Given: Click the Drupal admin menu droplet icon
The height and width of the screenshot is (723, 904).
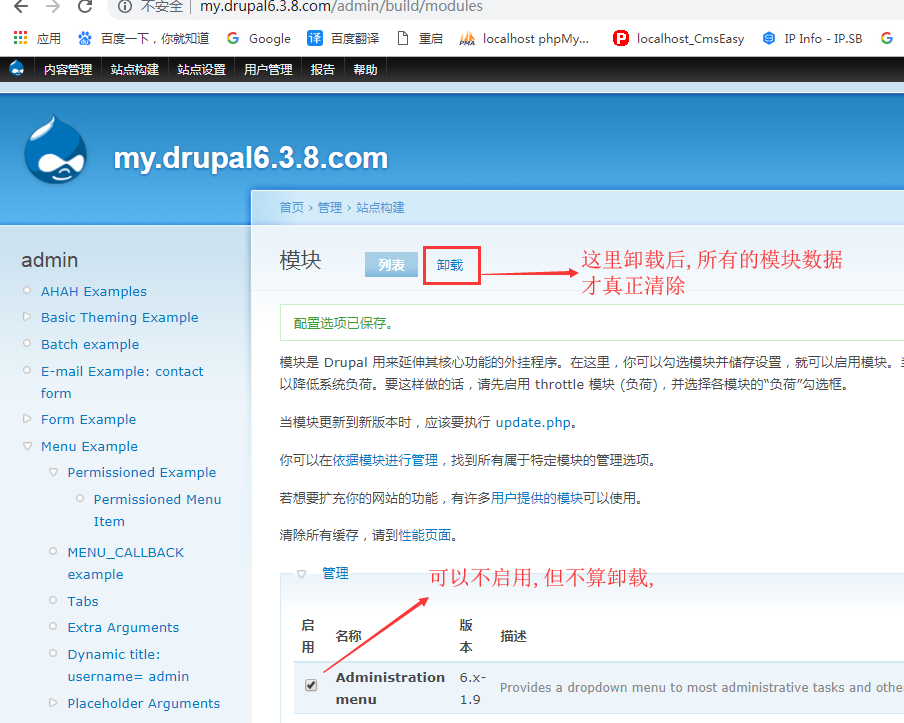Looking at the screenshot, I should (x=17, y=69).
